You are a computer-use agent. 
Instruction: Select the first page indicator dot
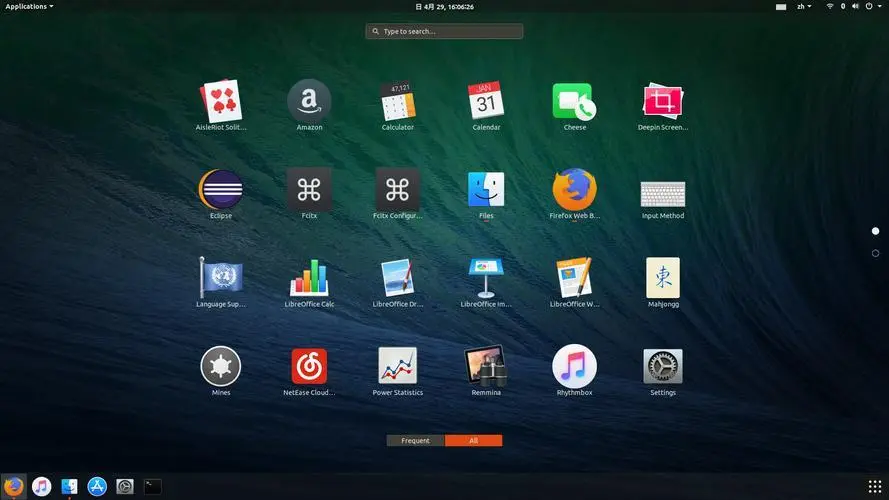click(875, 231)
